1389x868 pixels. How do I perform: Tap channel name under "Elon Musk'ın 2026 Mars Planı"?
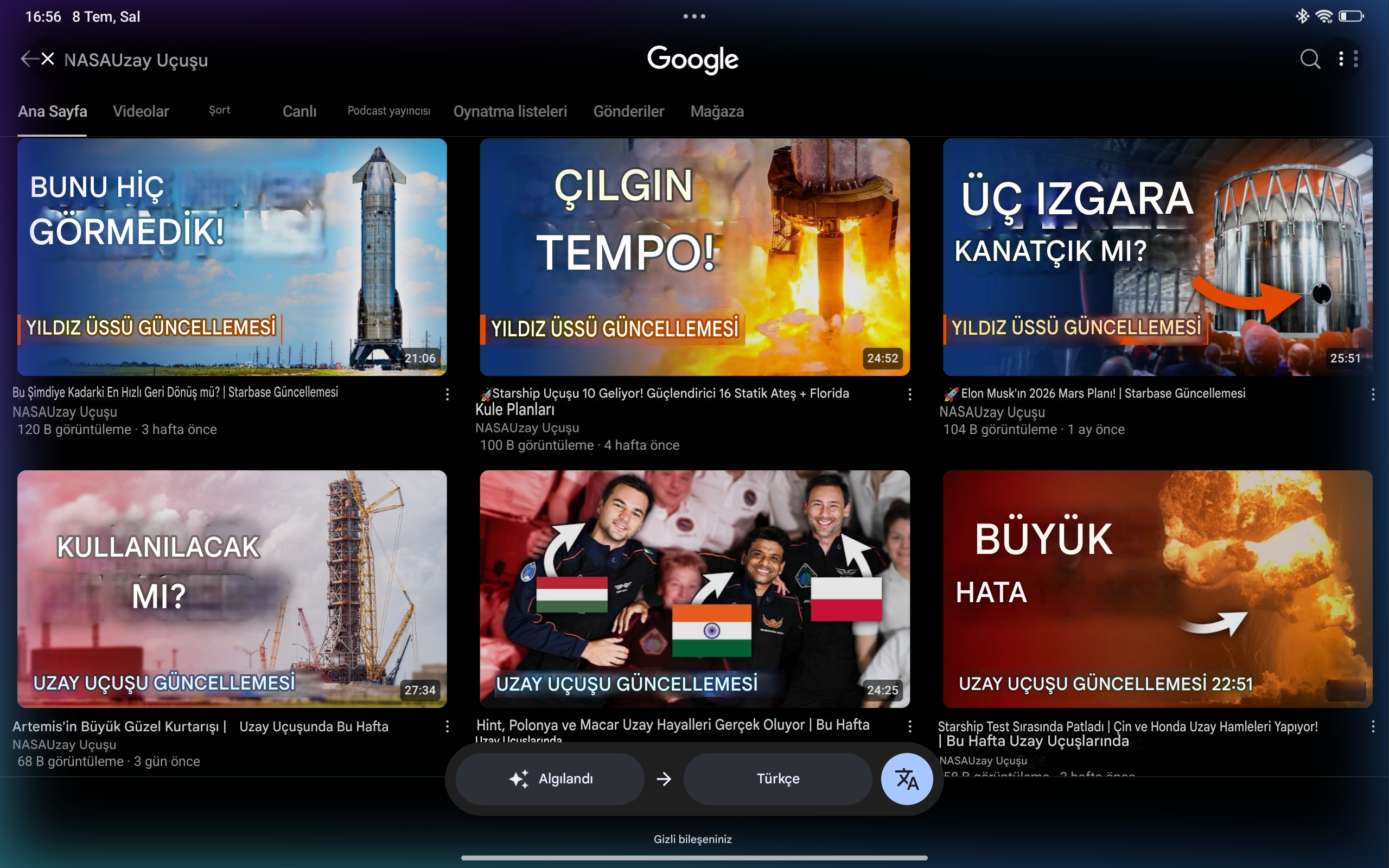[992, 412]
